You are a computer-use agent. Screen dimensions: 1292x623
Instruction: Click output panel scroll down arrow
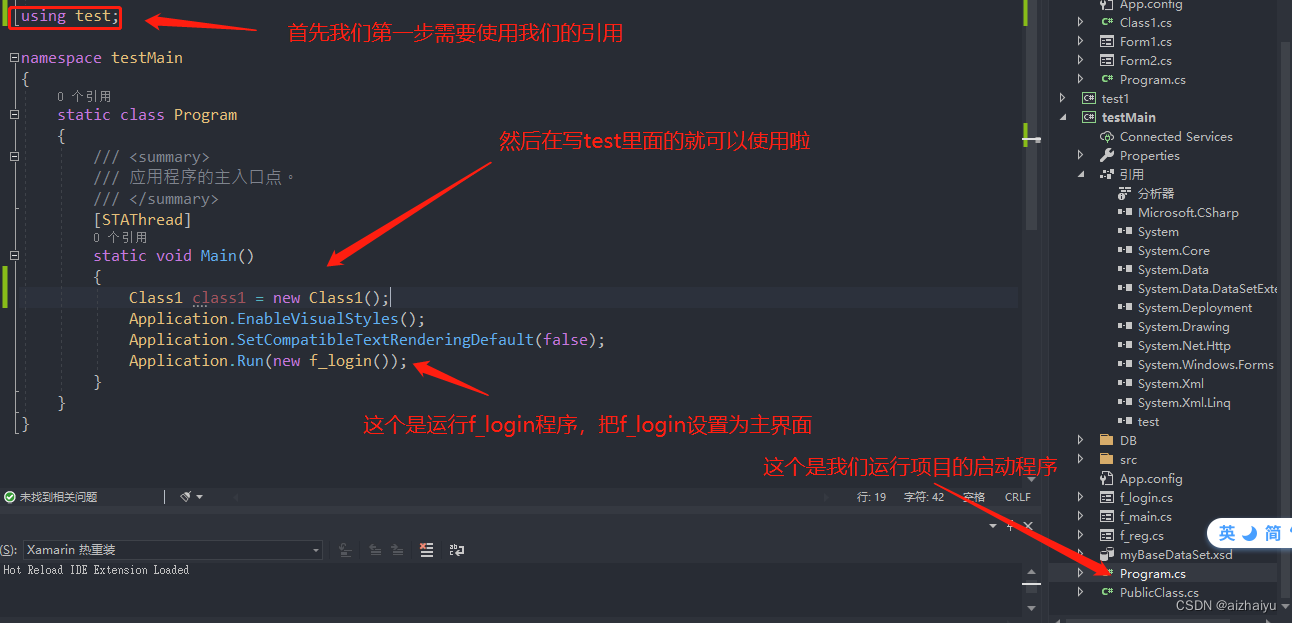[1031, 608]
